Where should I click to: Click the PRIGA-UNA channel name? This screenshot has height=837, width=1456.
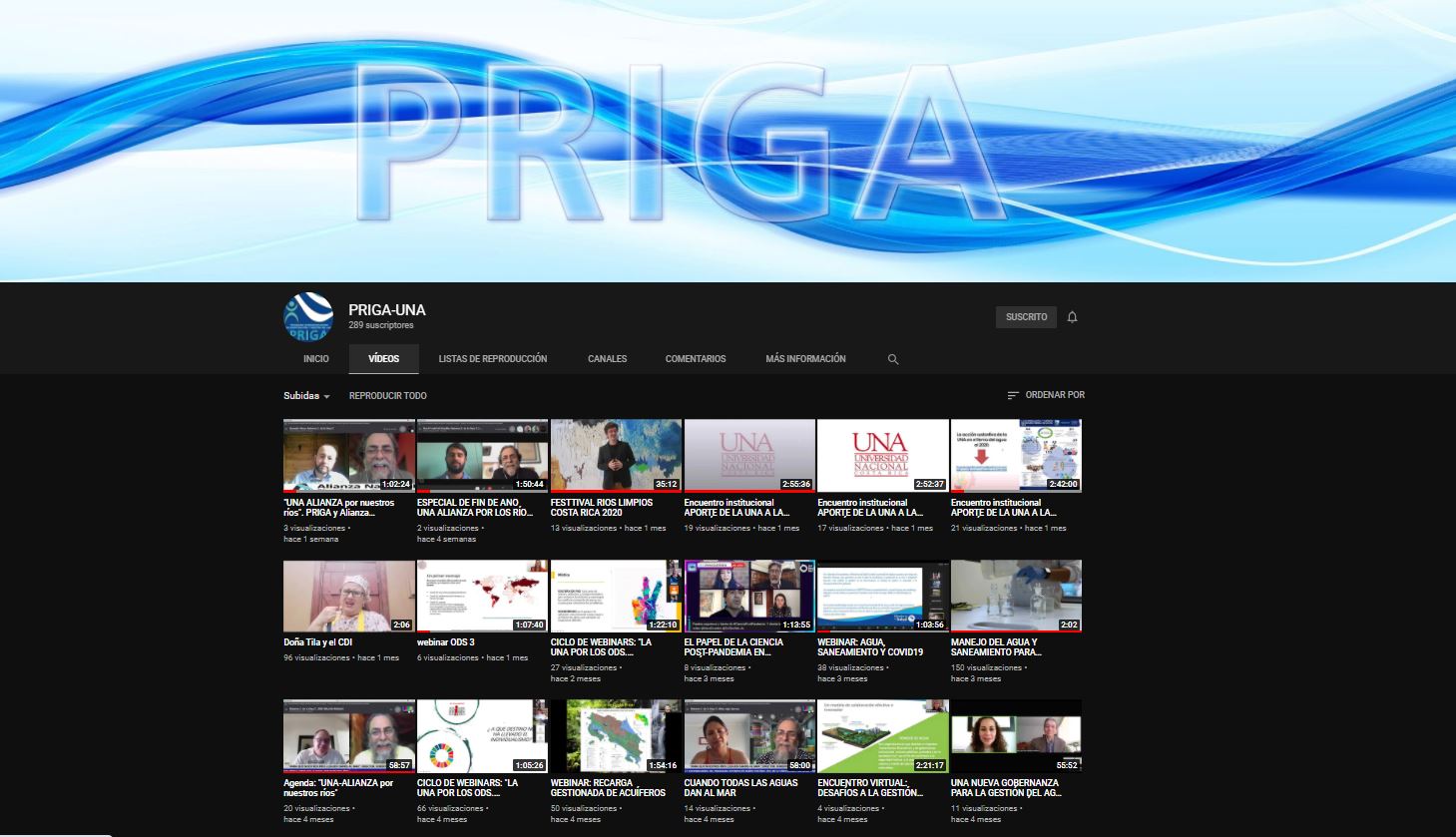coord(387,310)
